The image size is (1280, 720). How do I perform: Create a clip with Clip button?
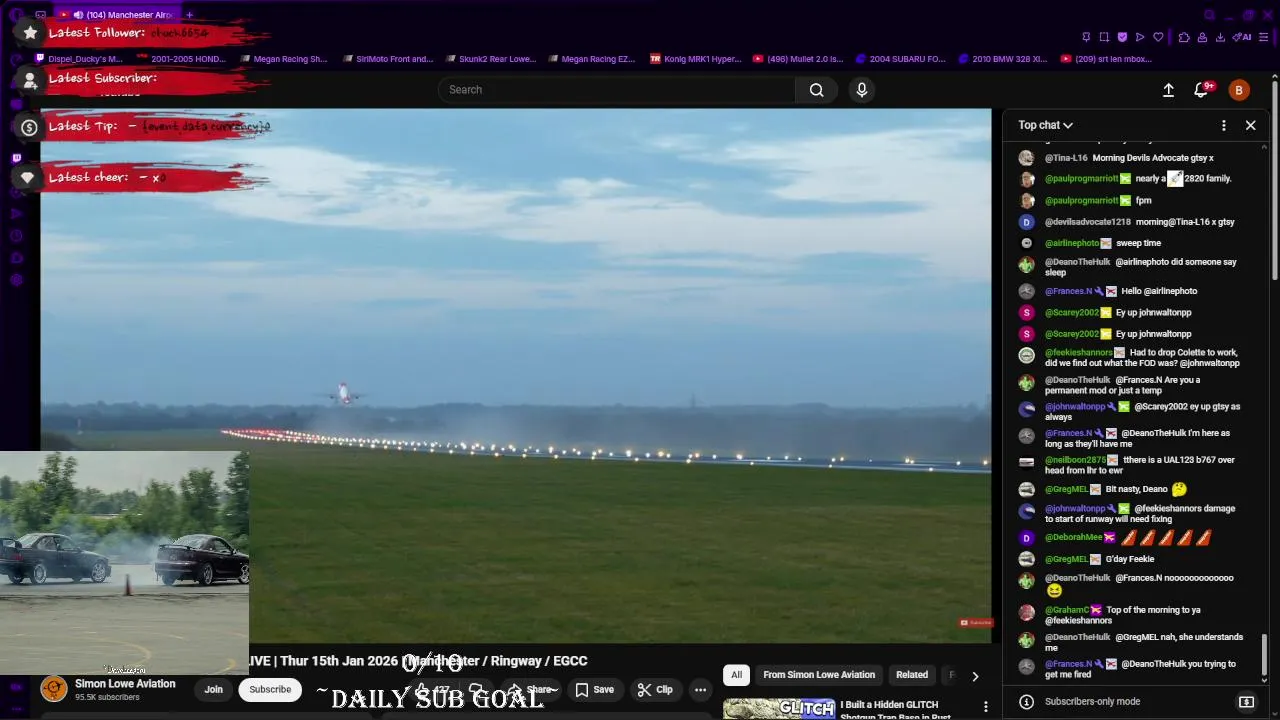click(655, 690)
